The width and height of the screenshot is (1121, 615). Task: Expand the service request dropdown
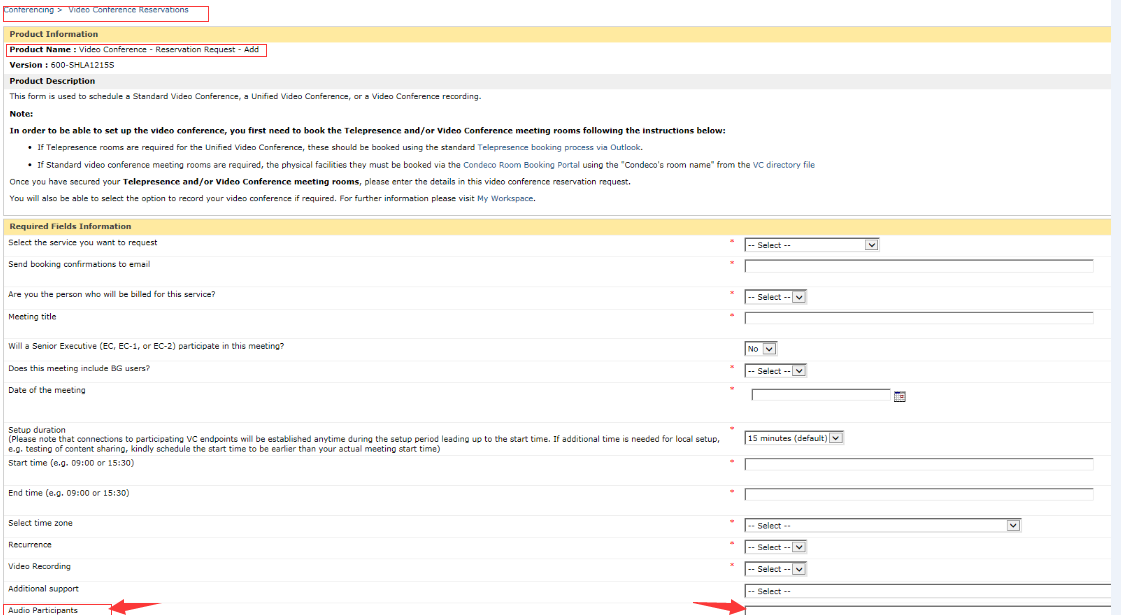(x=811, y=245)
